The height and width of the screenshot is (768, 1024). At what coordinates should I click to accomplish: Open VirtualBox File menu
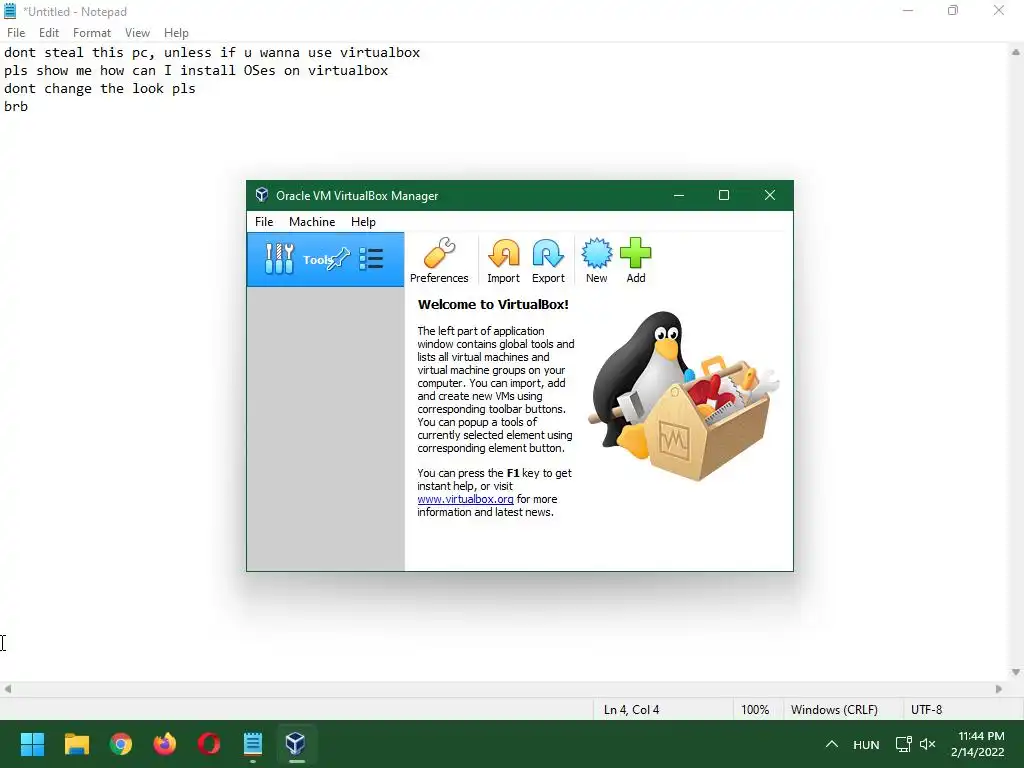(264, 222)
